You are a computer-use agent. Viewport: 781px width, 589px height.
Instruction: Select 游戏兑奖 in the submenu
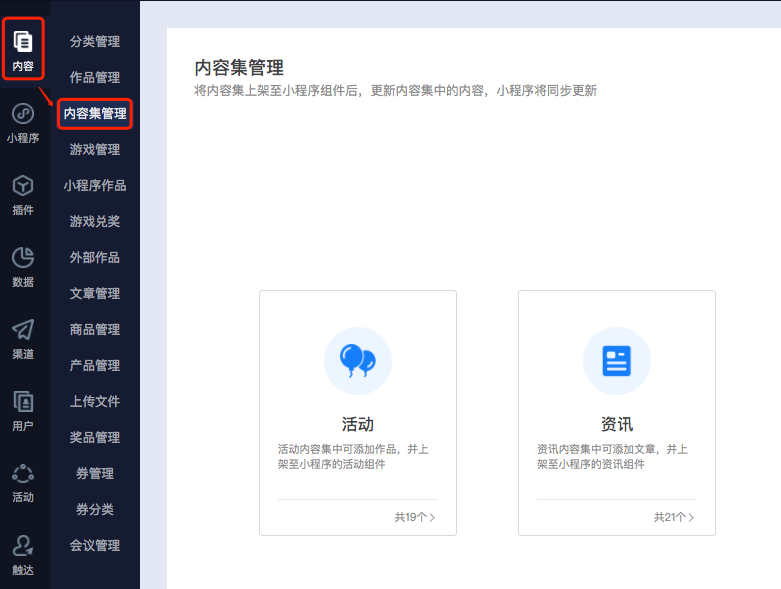pos(95,221)
